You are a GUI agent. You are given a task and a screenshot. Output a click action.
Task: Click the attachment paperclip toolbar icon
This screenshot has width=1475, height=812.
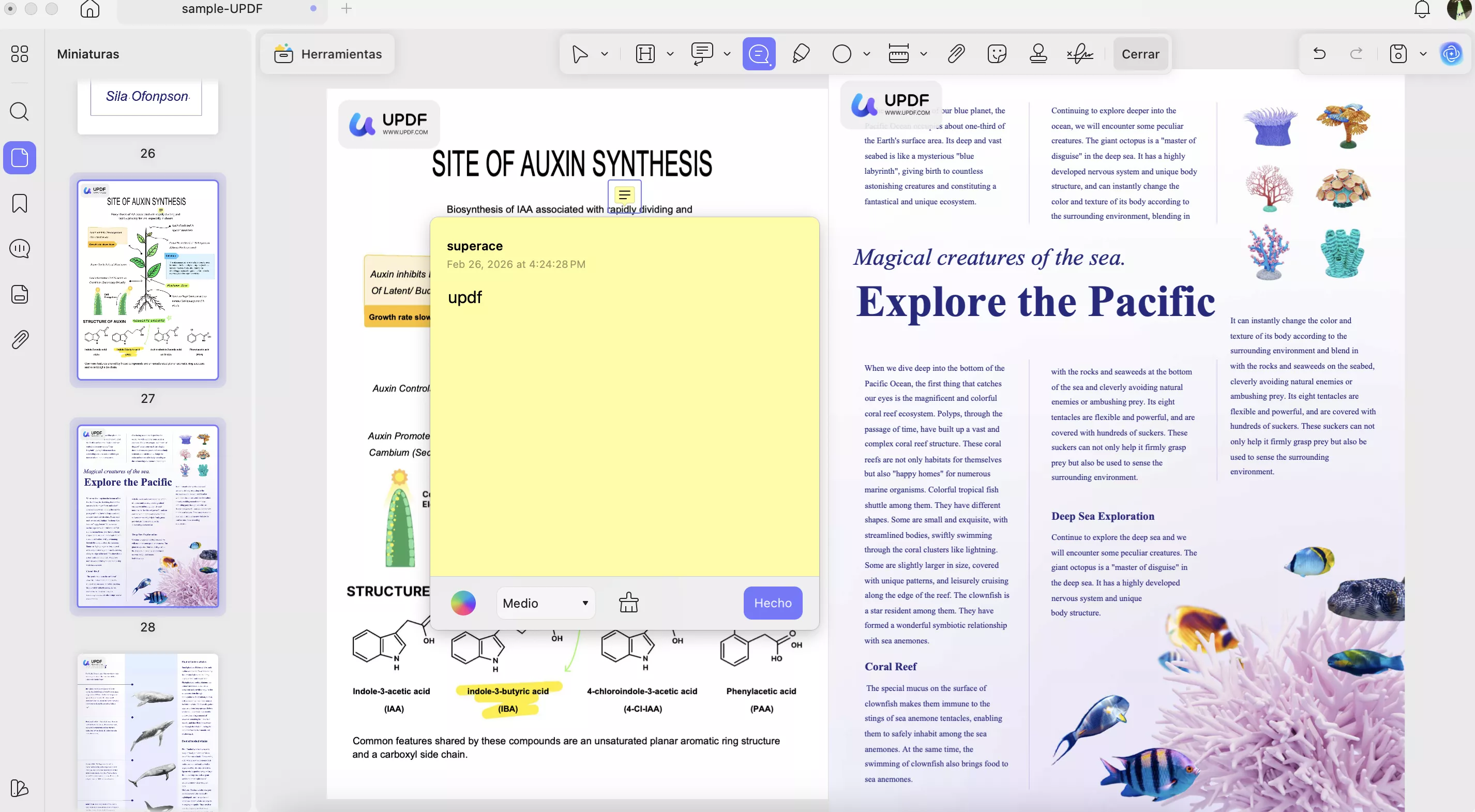[956, 54]
